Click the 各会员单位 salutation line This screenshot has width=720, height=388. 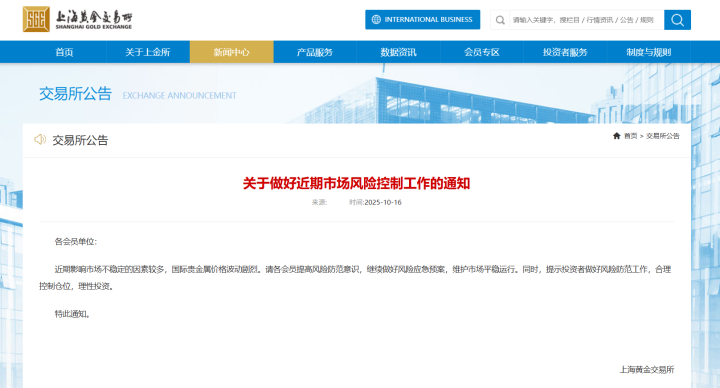(x=76, y=242)
